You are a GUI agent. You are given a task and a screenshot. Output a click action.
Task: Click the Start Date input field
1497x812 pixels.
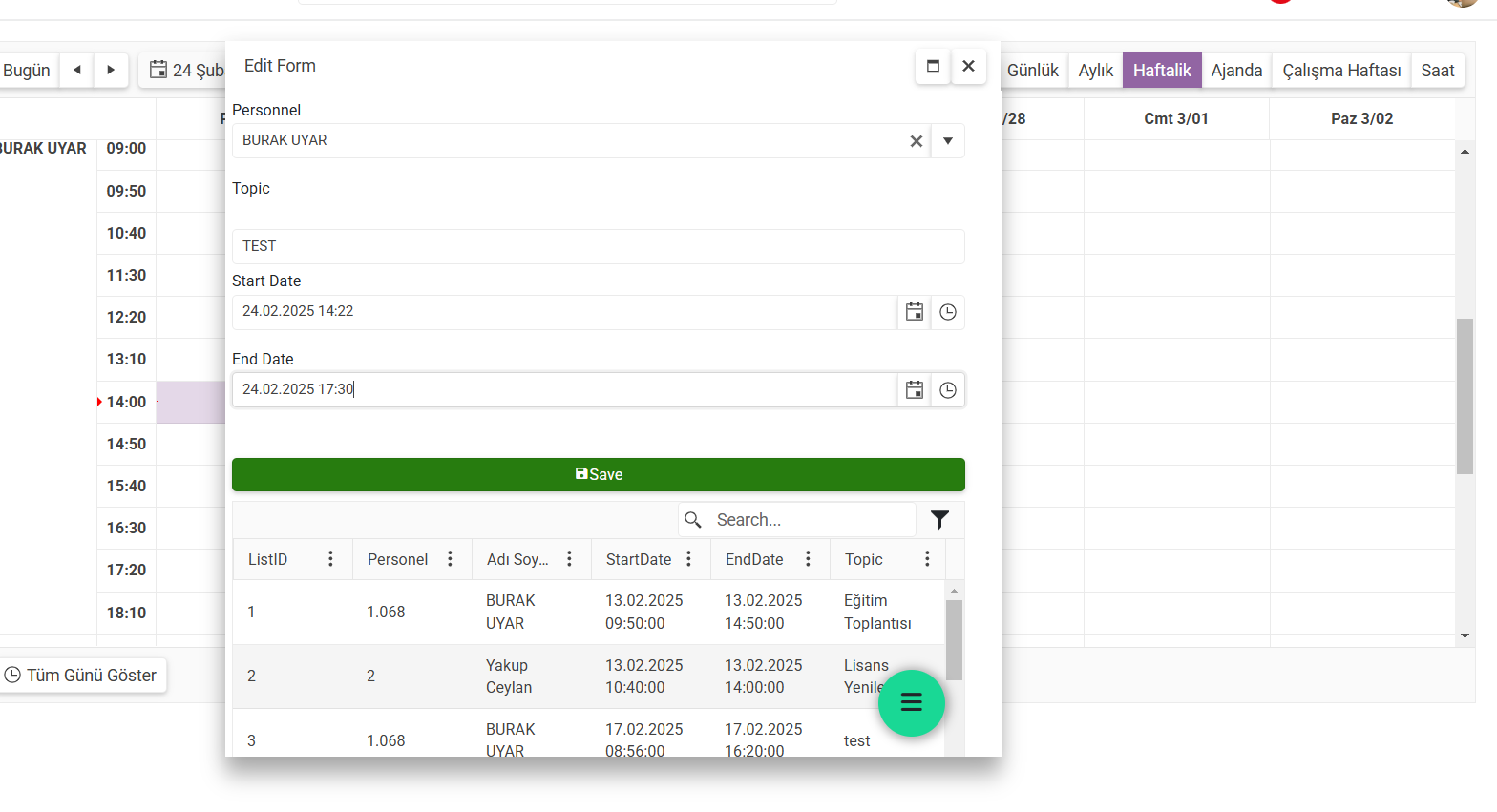tap(564, 312)
